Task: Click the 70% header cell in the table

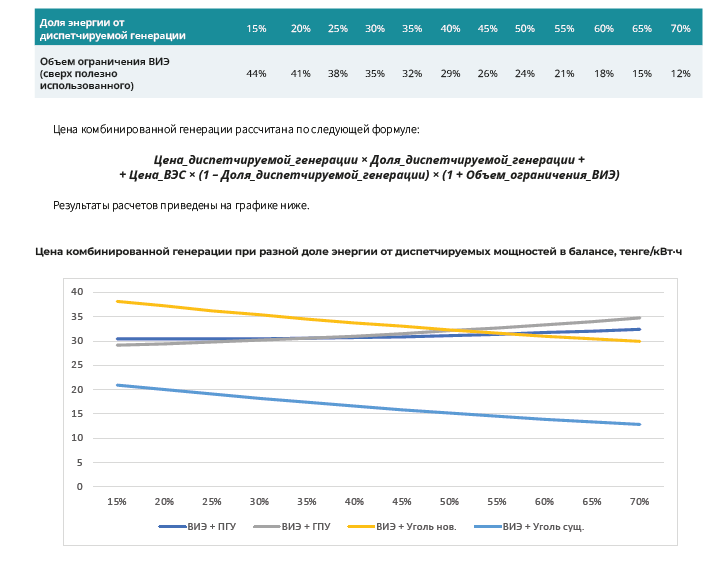Action: [681, 29]
